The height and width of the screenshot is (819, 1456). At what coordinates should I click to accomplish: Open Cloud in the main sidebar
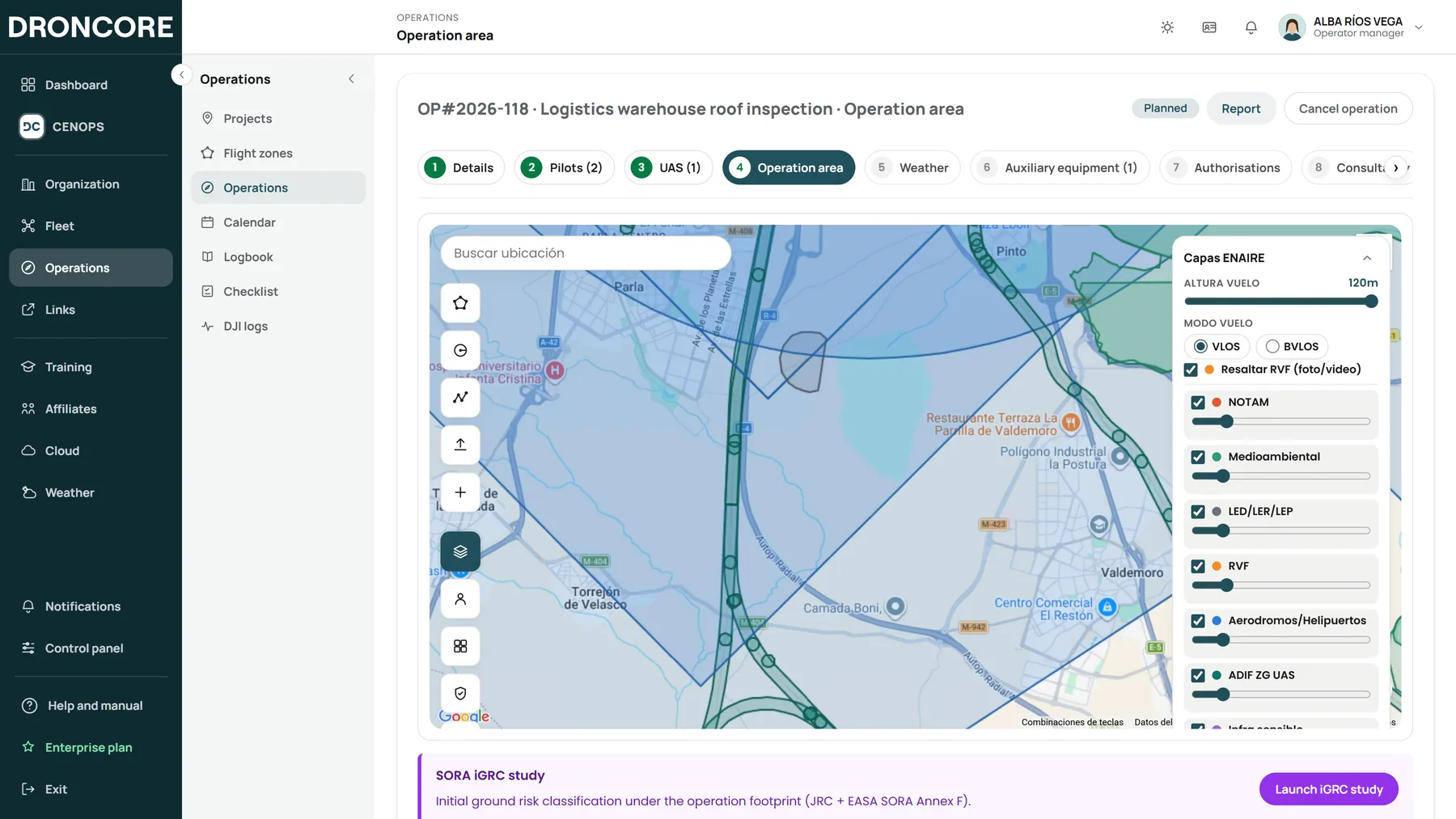click(91, 451)
